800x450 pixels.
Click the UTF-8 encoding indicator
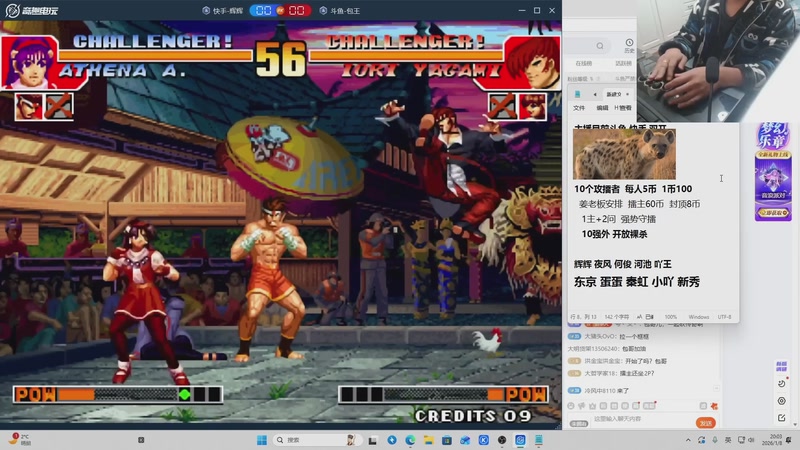pos(724,317)
